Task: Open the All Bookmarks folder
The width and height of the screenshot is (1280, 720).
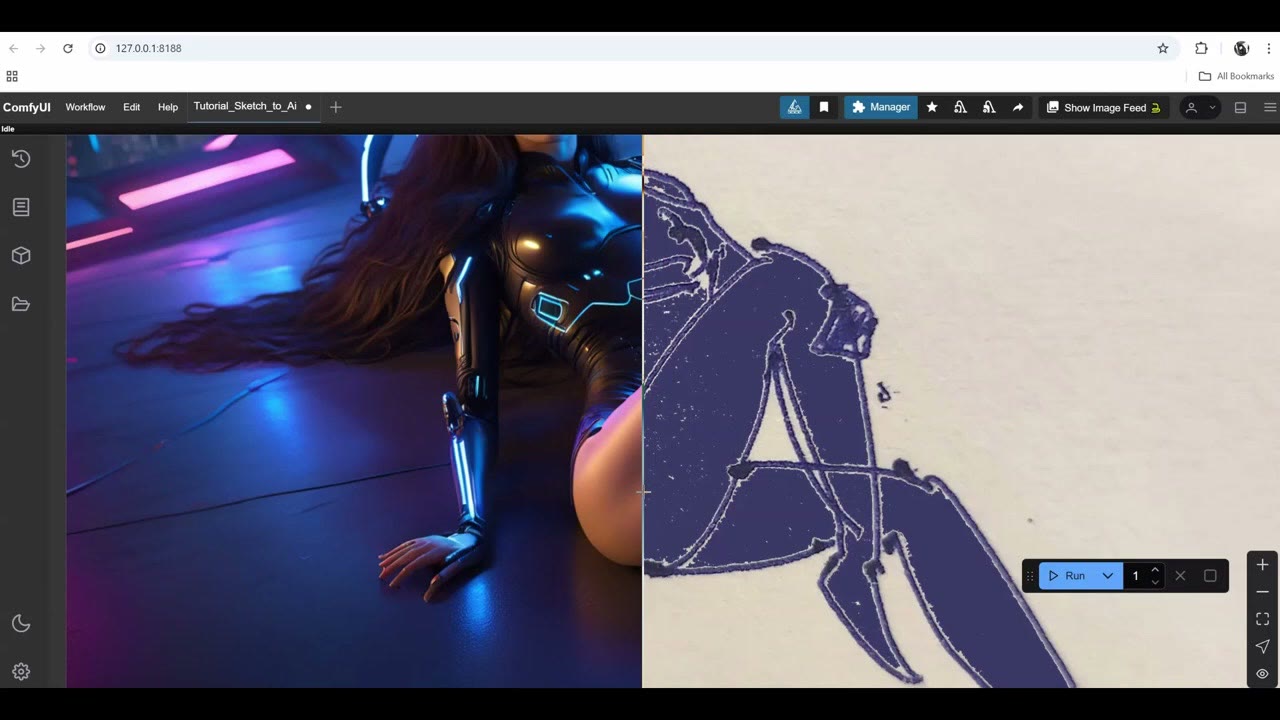Action: click(1237, 76)
